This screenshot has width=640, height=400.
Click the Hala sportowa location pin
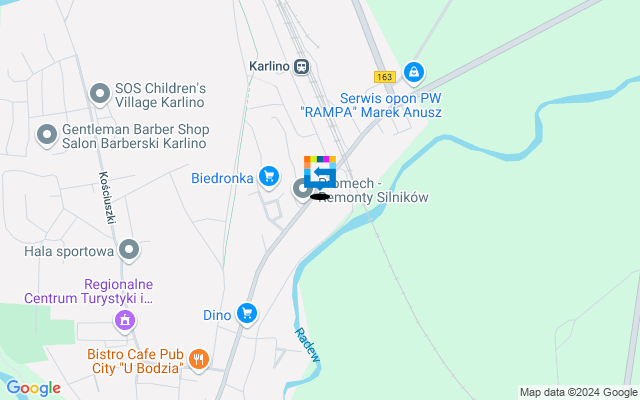[129, 250]
